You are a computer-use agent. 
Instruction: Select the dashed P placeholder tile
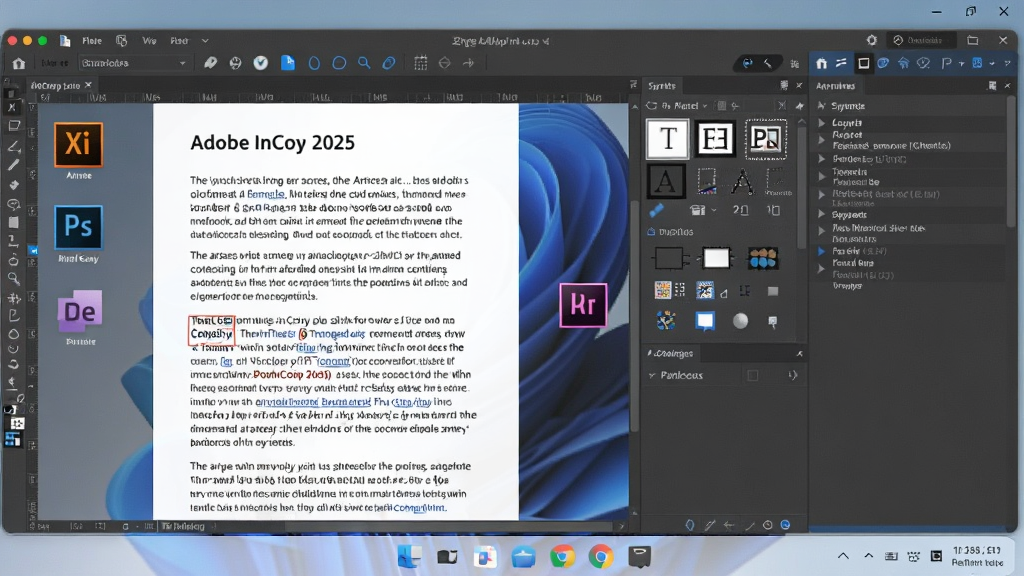point(765,138)
